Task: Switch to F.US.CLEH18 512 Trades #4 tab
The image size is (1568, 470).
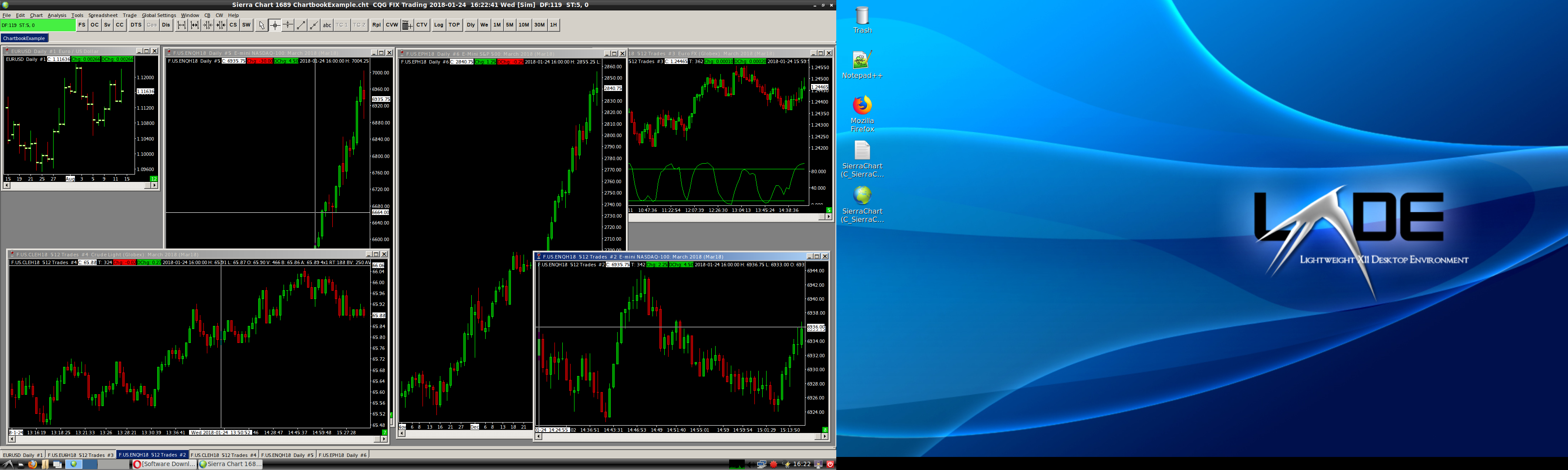Action: (223, 455)
